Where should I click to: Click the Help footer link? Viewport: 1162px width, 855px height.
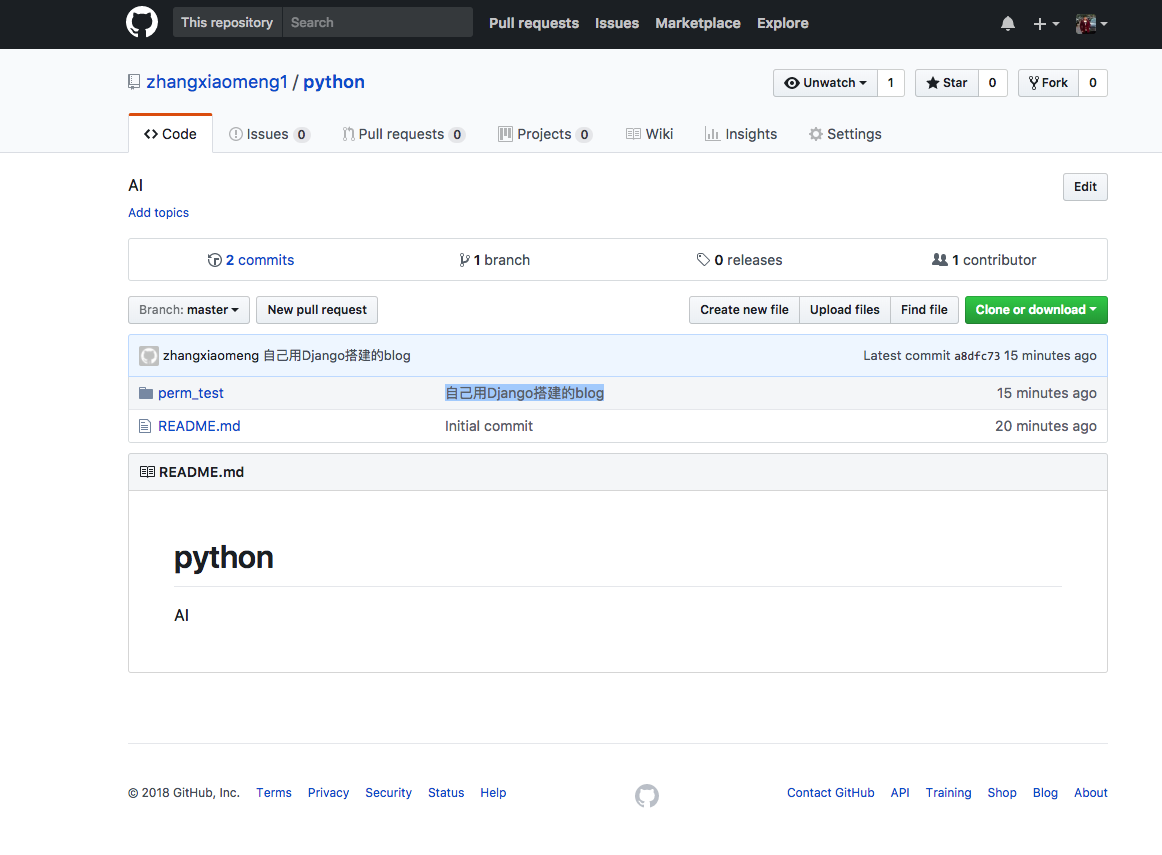click(x=493, y=793)
